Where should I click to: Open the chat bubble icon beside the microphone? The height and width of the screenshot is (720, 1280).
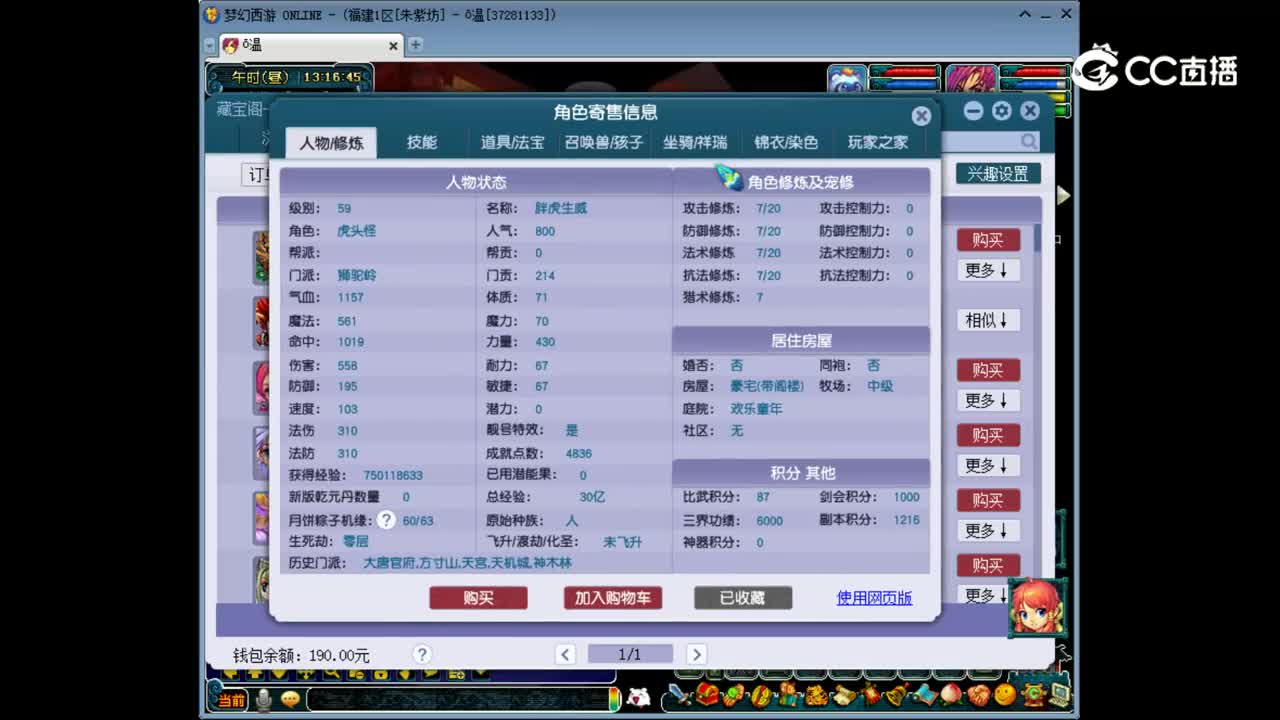(290, 699)
